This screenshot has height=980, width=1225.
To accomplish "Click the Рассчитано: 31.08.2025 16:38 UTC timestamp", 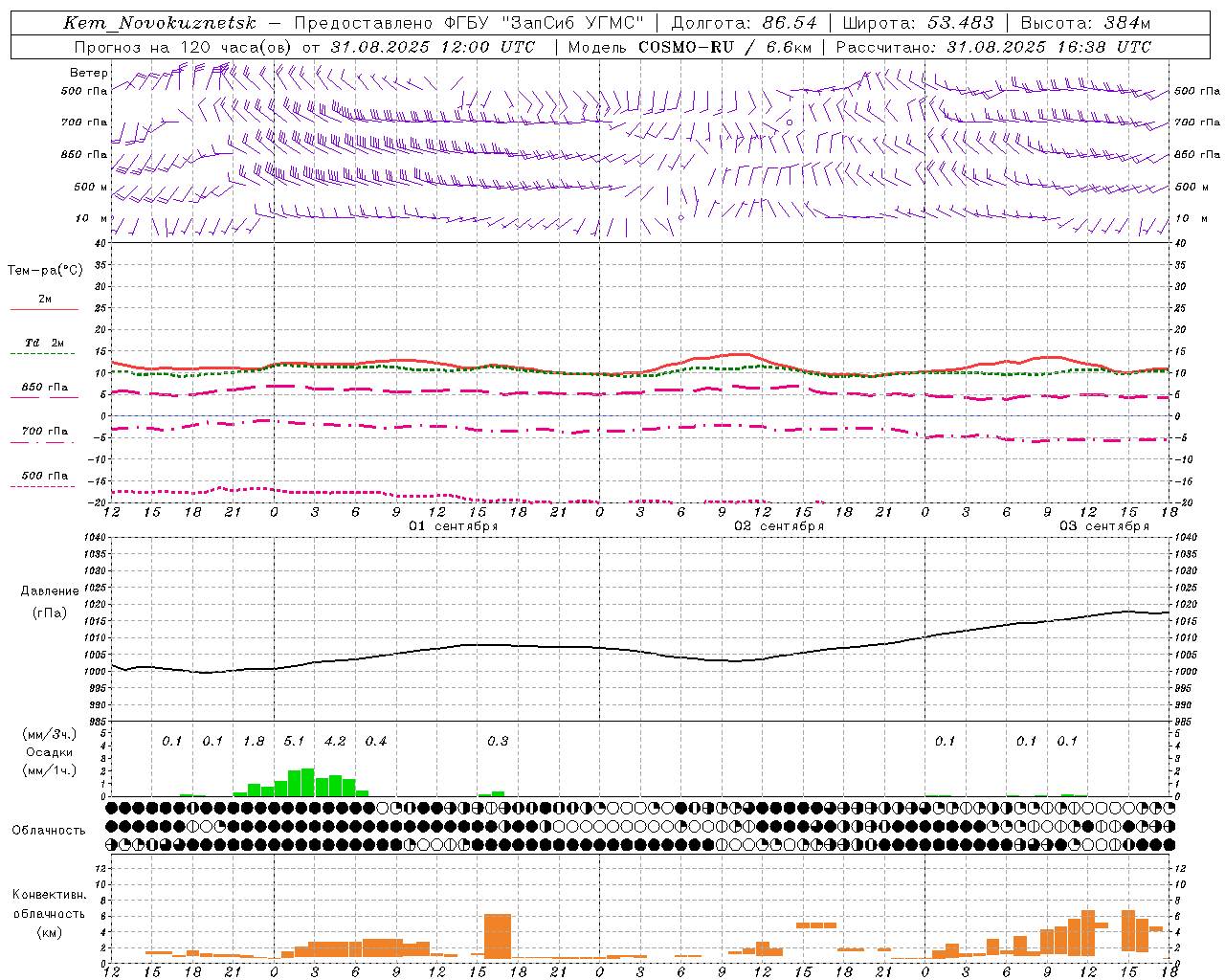I will pos(993,47).
